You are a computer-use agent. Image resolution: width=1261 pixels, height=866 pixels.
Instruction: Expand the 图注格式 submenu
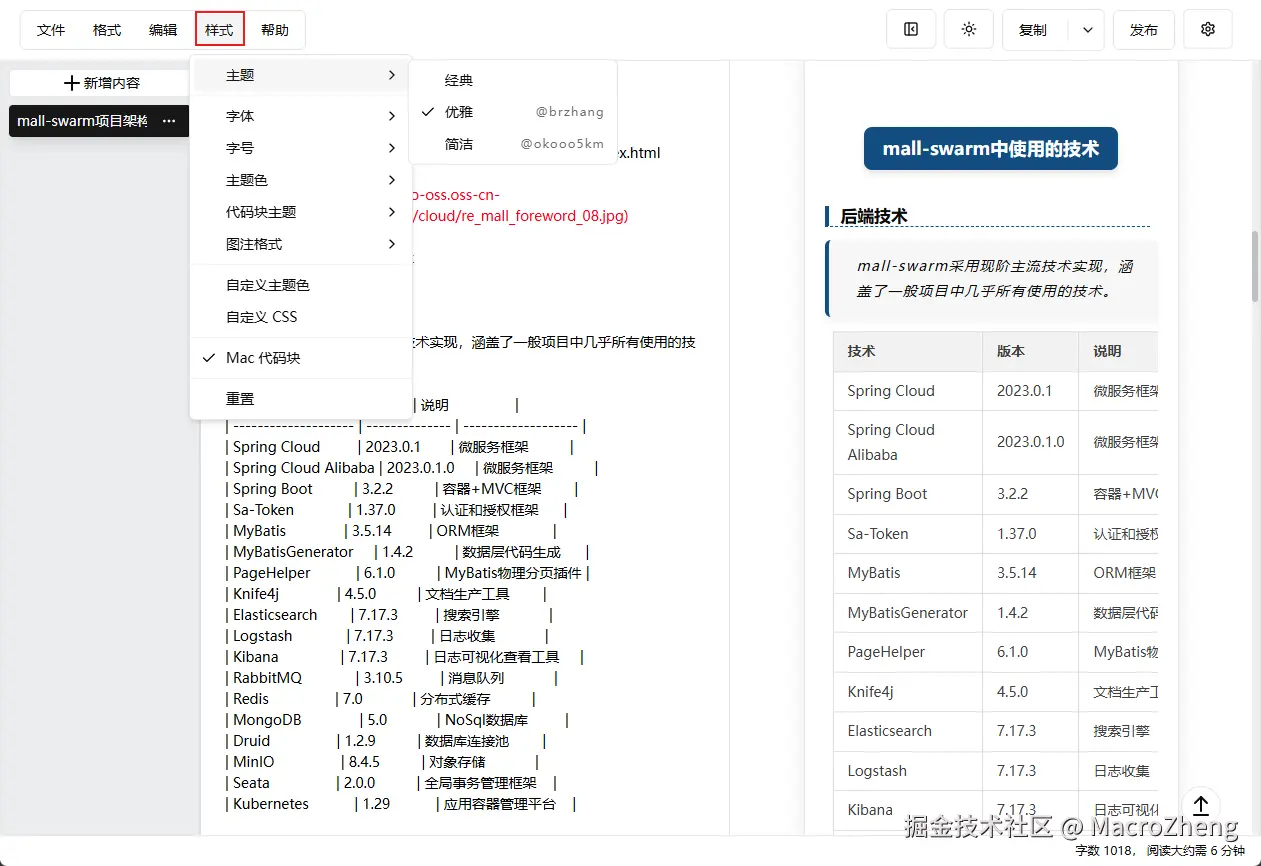[x=301, y=244]
